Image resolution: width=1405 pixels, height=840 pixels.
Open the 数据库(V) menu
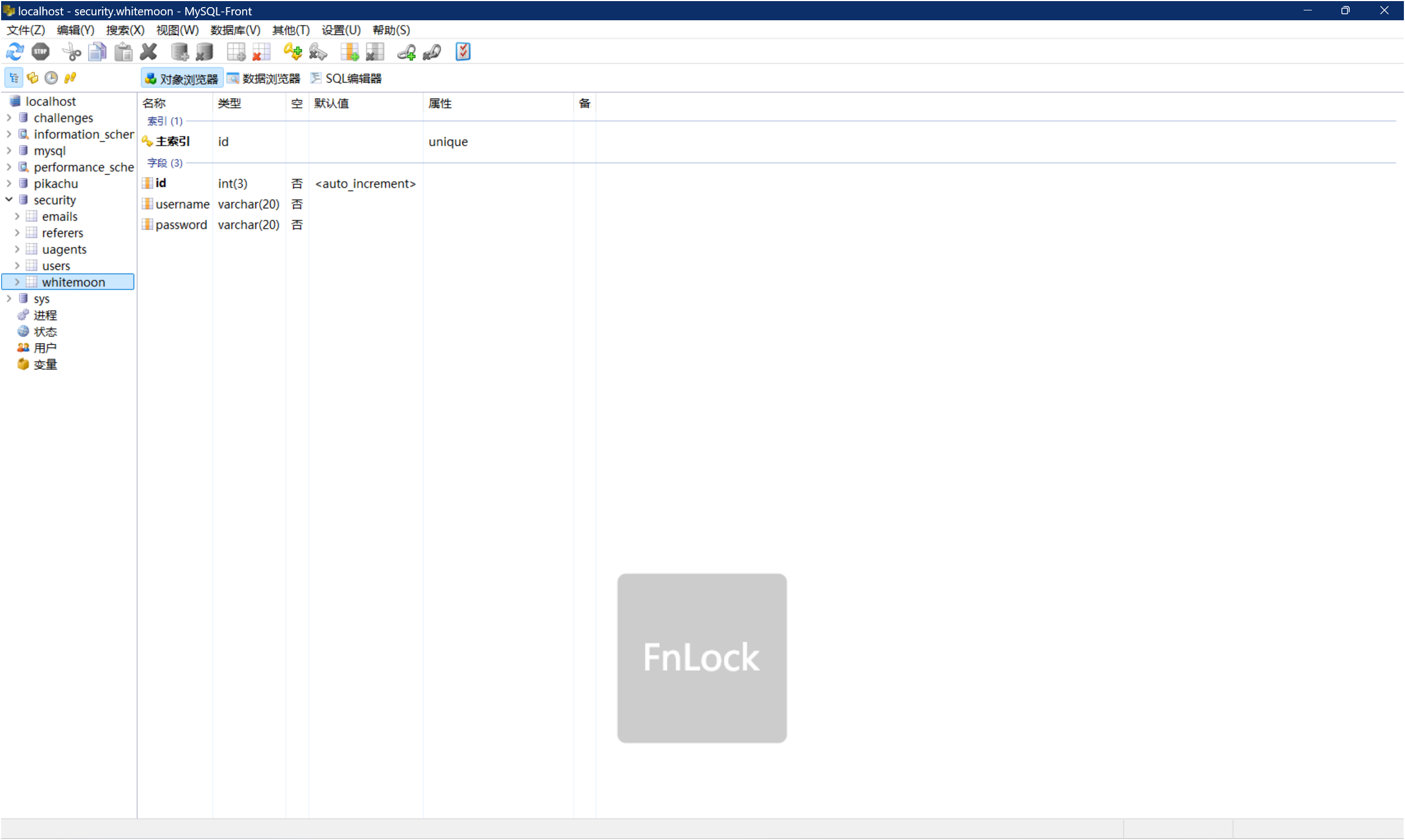235,30
